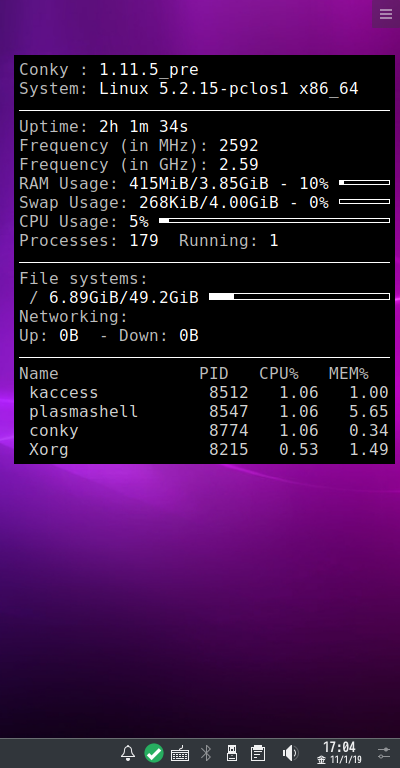The height and width of the screenshot is (768, 400).
Task: Click the Swap Usage progress bar
Action: click(x=364, y=201)
